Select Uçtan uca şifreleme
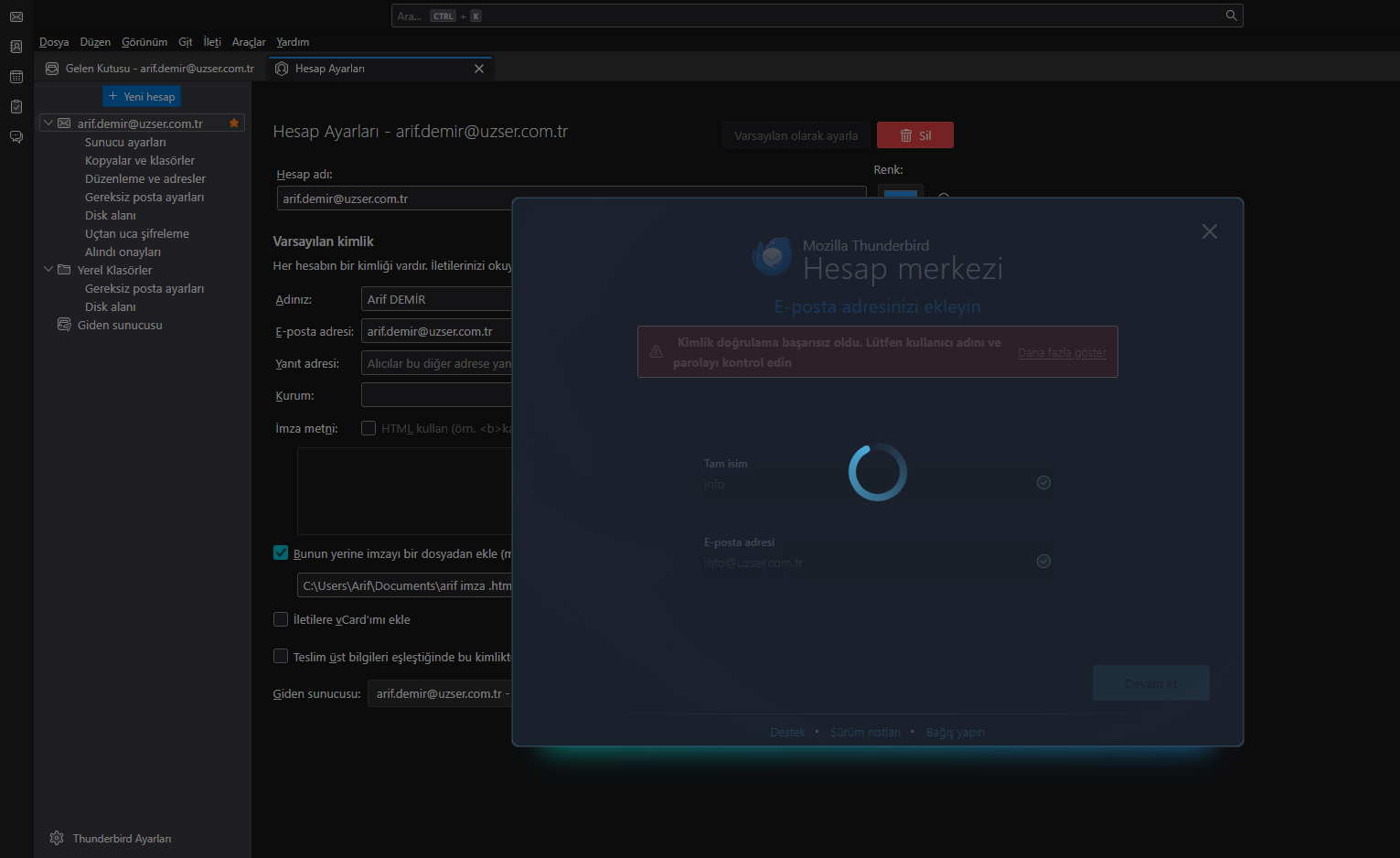1400x858 pixels. point(137,233)
